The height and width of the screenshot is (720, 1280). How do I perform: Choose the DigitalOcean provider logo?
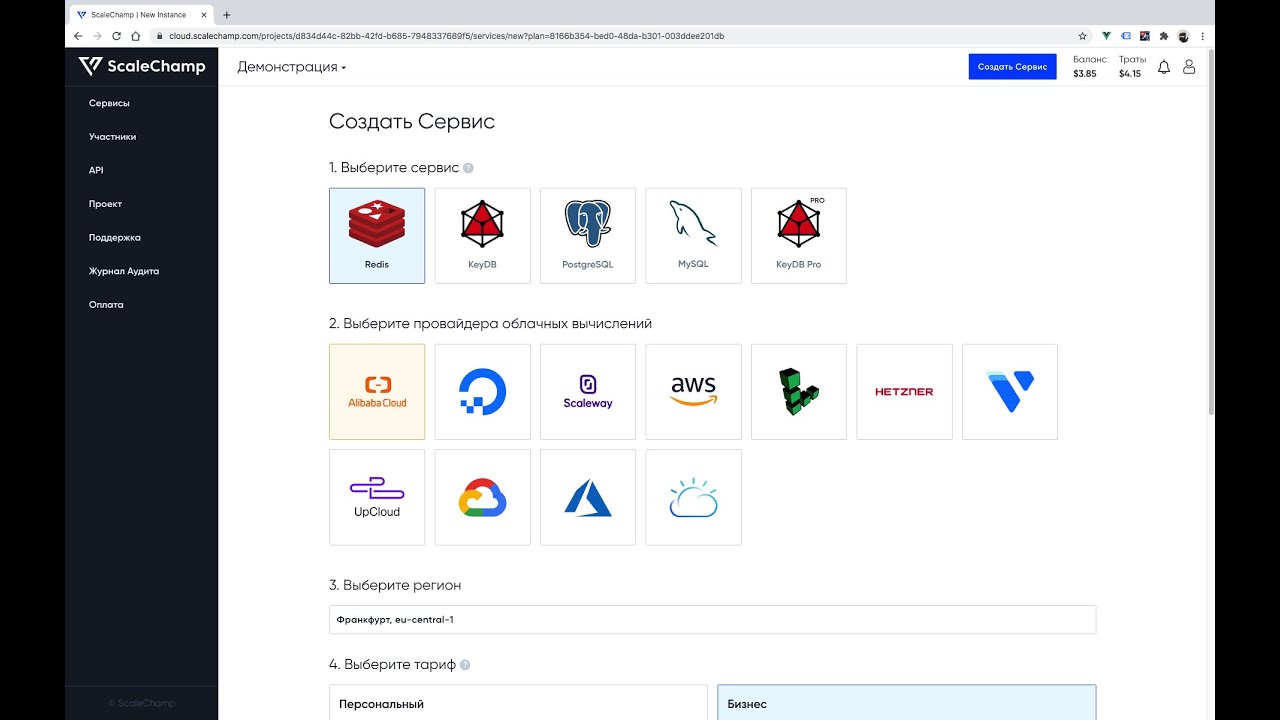click(x=482, y=392)
